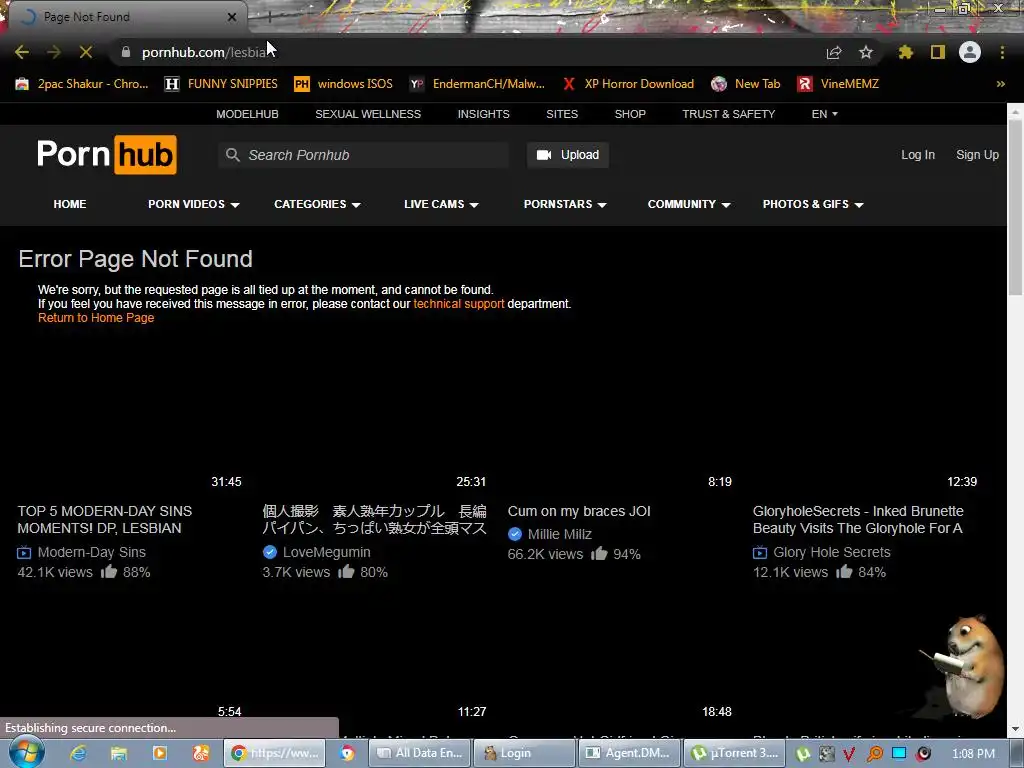This screenshot has width=1024, height=768.
Task: Open the windows ISOS bookmark
Action: (x=344, y=84)
